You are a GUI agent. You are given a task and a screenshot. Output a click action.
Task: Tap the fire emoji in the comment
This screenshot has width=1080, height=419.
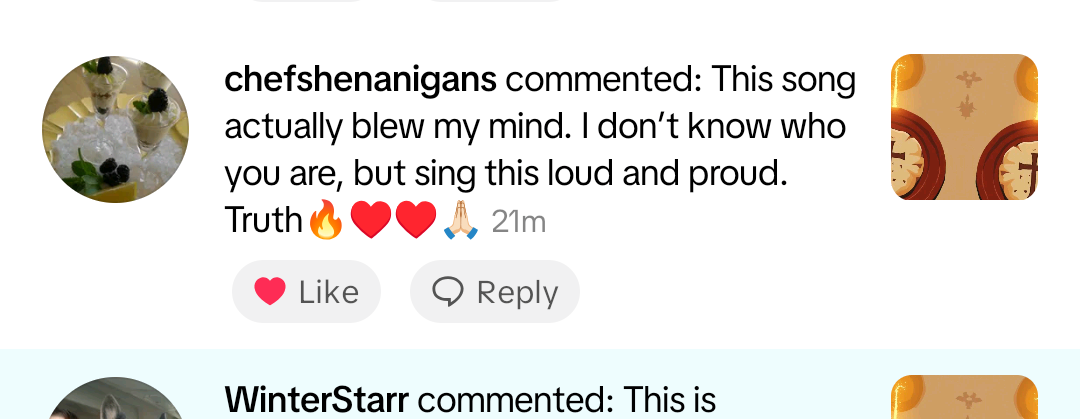click(325, 220)
